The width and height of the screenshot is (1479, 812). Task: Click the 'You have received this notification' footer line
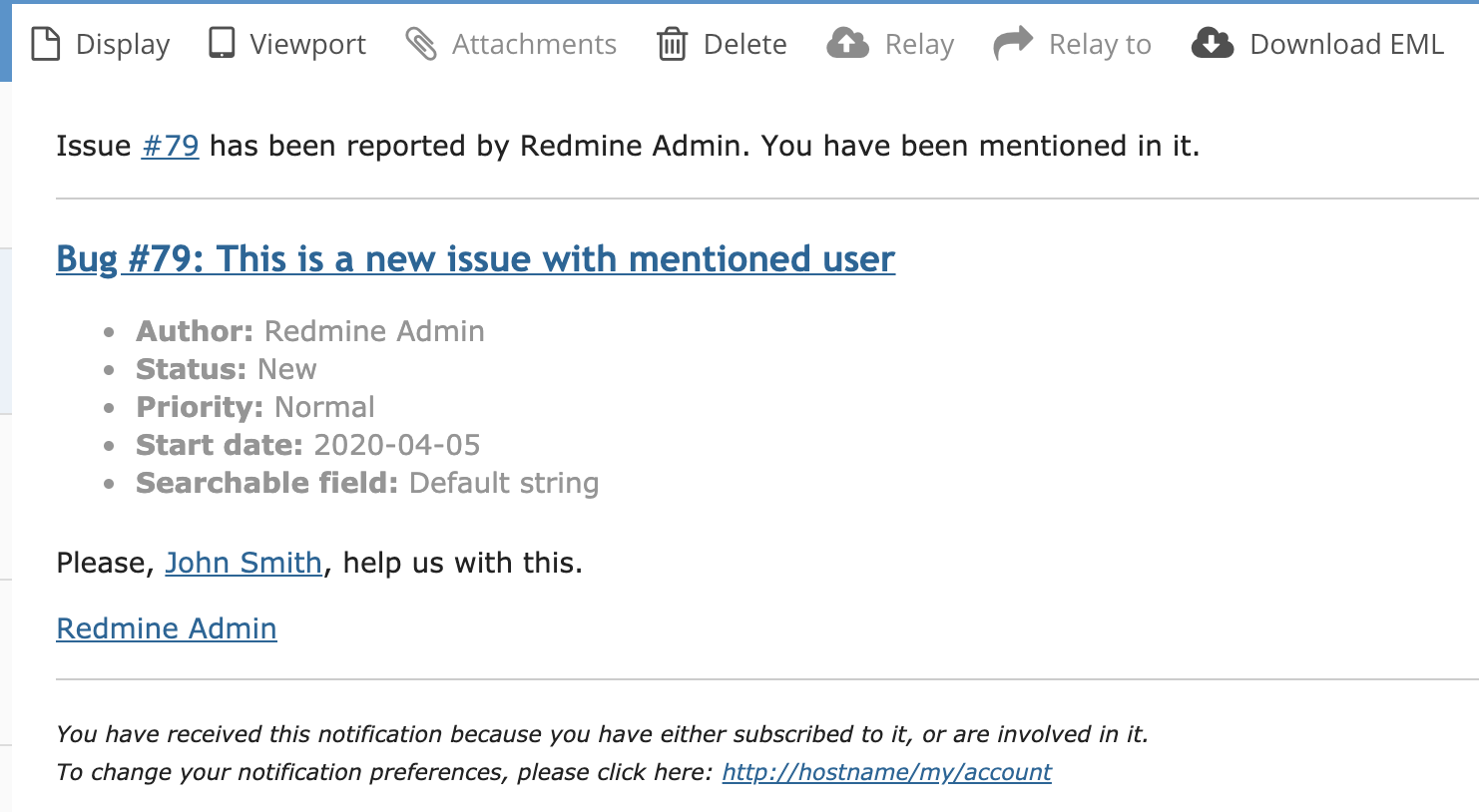click(x=602, y=734)
